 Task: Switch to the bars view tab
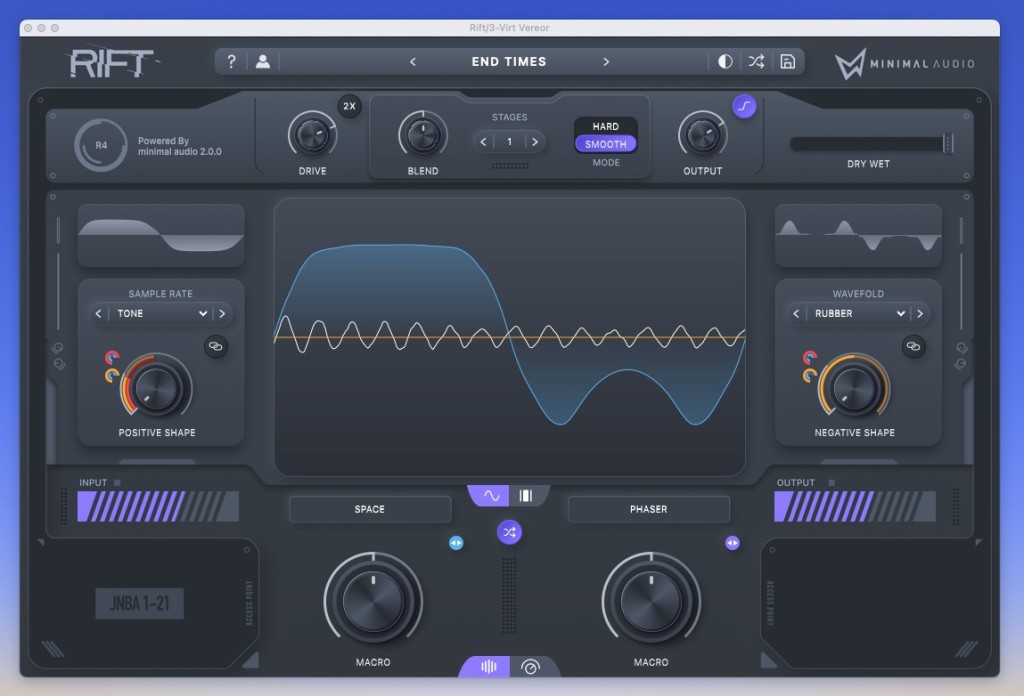tap(526, 495)
